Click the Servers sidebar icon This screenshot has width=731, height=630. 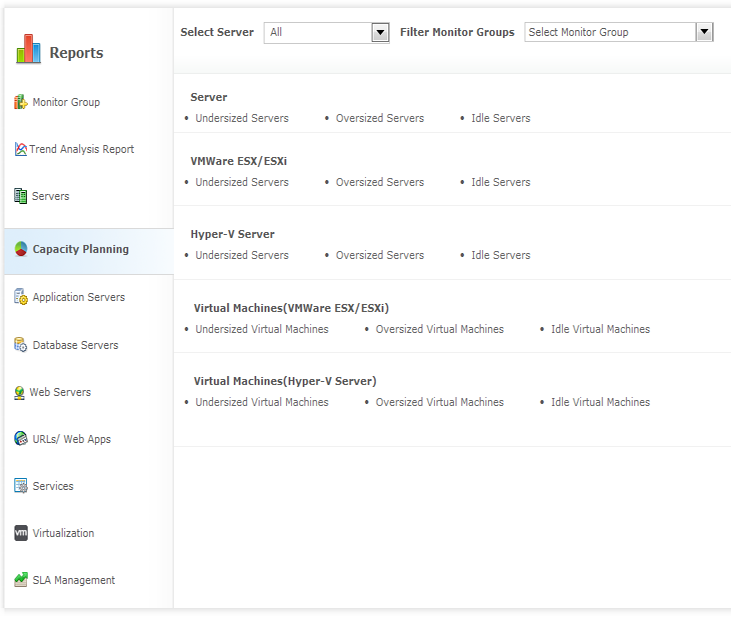(x=21, y=196)
